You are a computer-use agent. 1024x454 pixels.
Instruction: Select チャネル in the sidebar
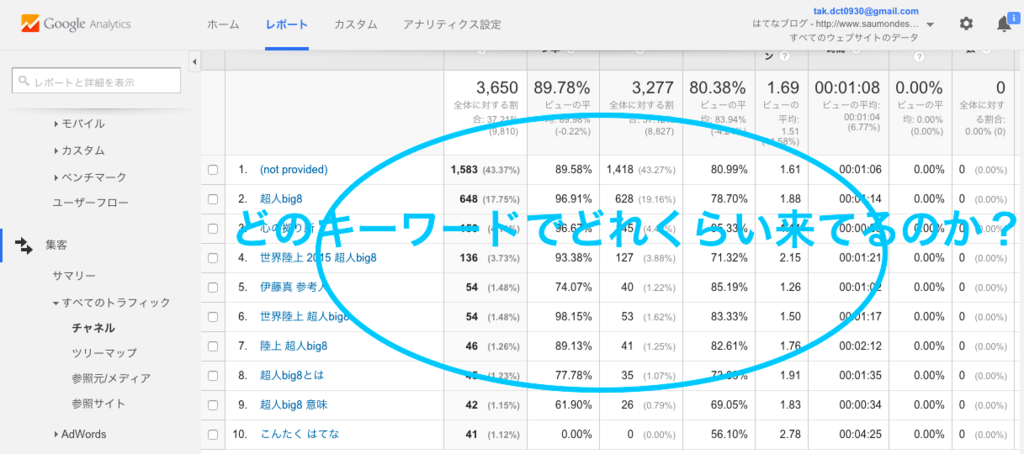[x=93, y=328]
